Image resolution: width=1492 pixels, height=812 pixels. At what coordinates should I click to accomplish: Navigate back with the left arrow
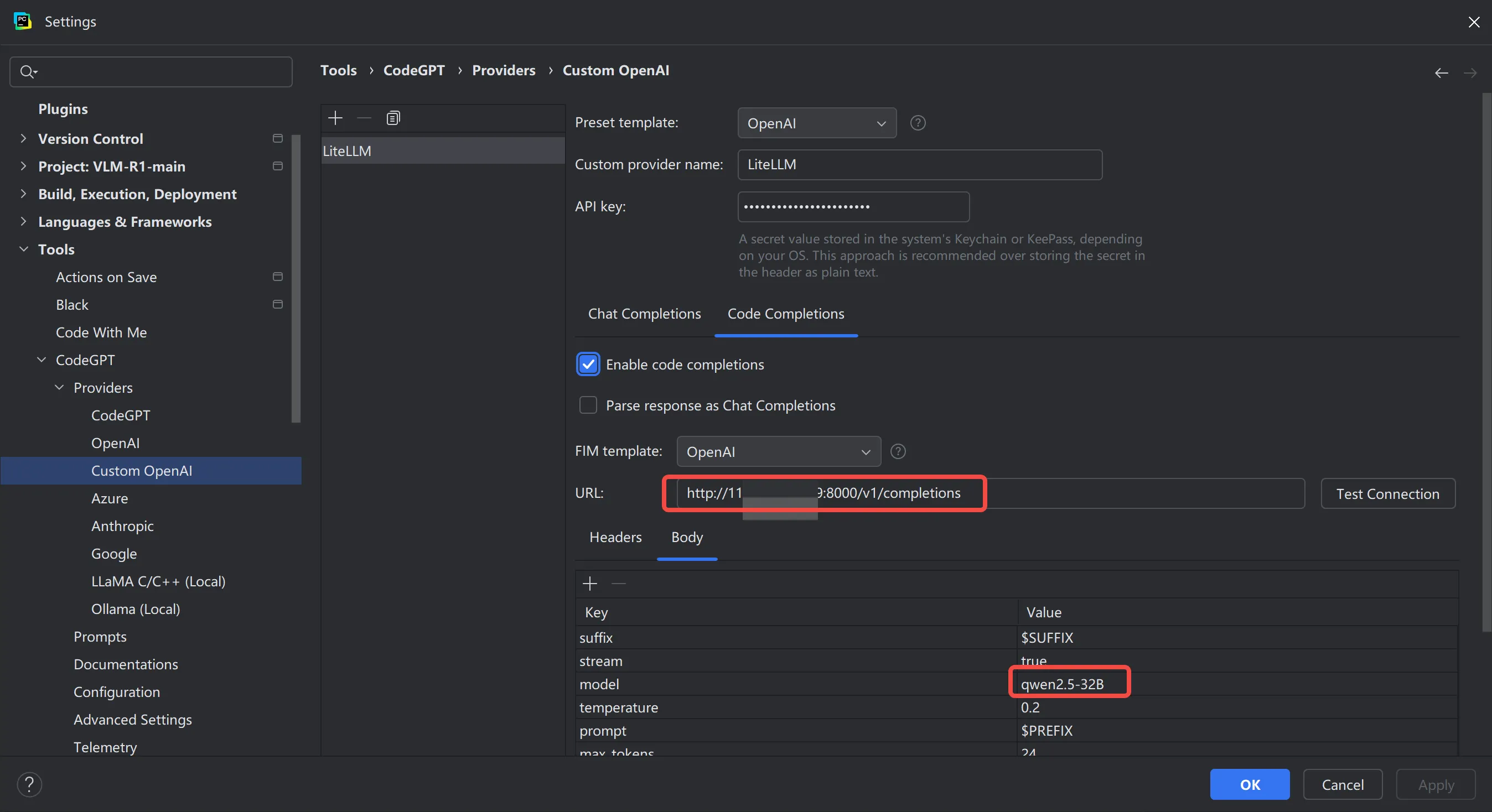(1441, 73)
